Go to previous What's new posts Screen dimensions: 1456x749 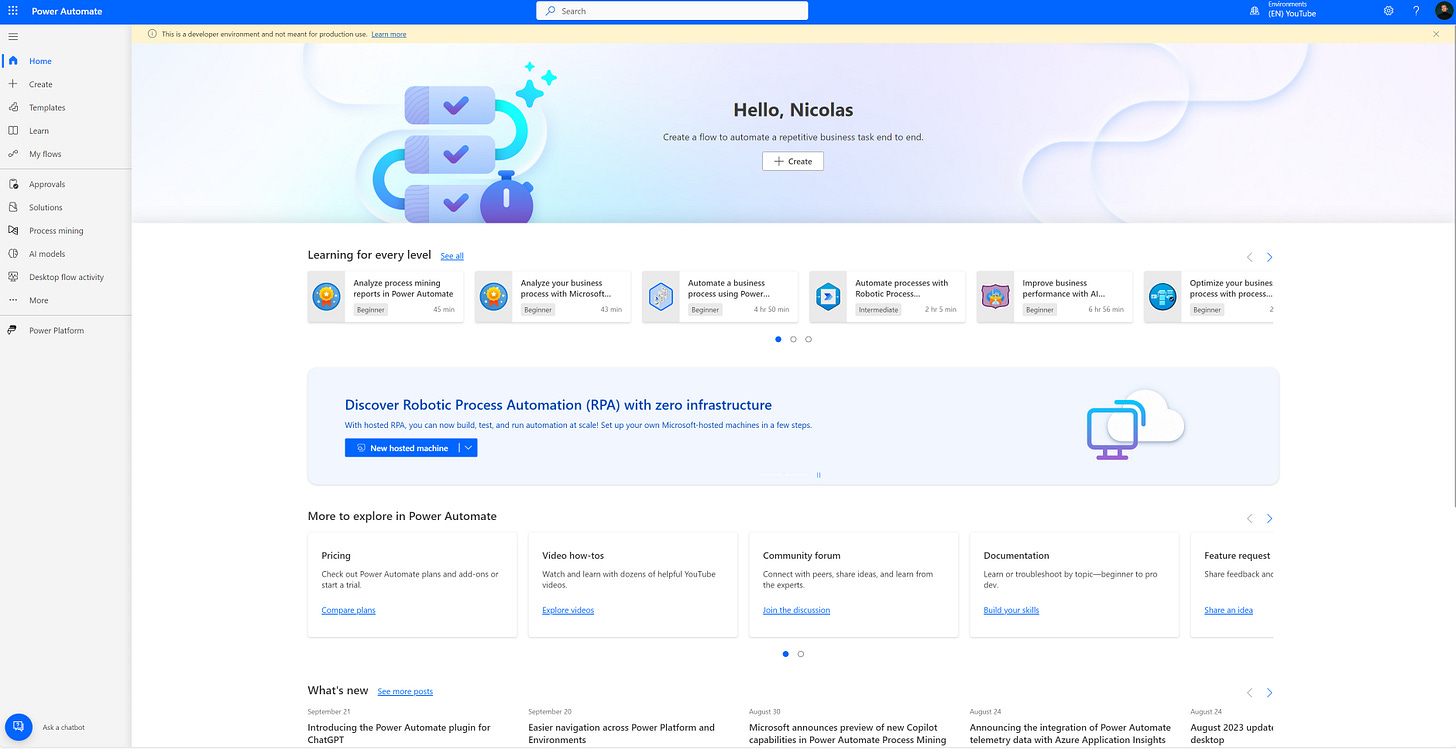coord(1249,692)
